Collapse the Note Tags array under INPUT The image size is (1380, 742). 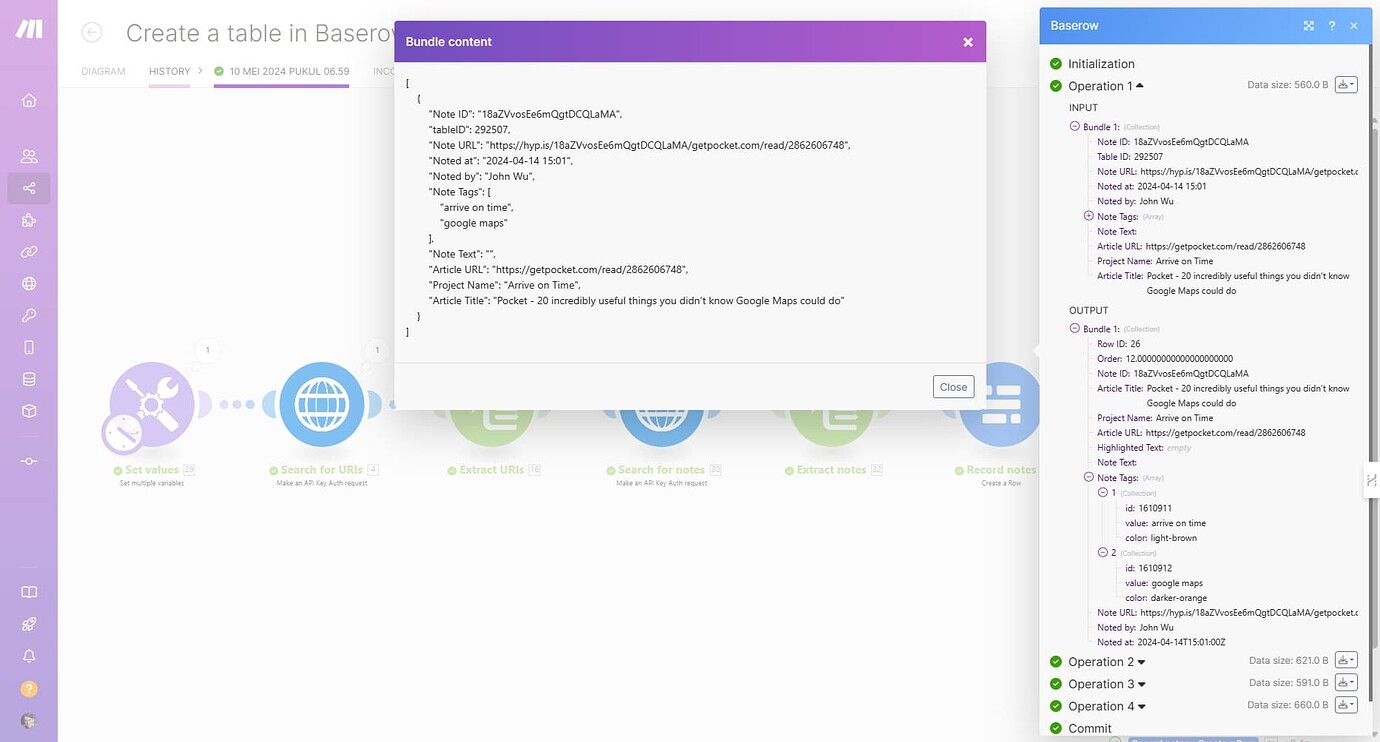[1087, 215]
